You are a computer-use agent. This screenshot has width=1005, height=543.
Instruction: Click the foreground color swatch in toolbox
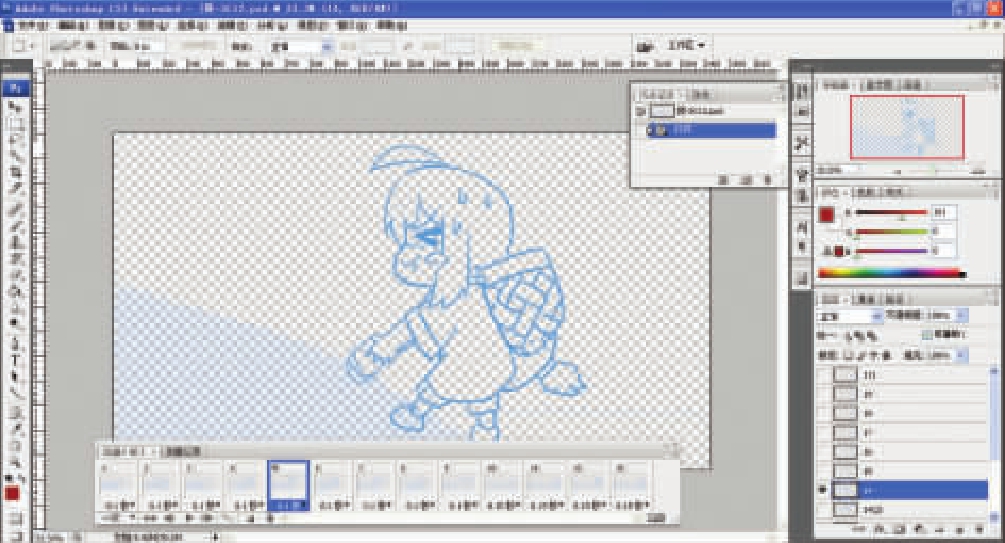12,494
